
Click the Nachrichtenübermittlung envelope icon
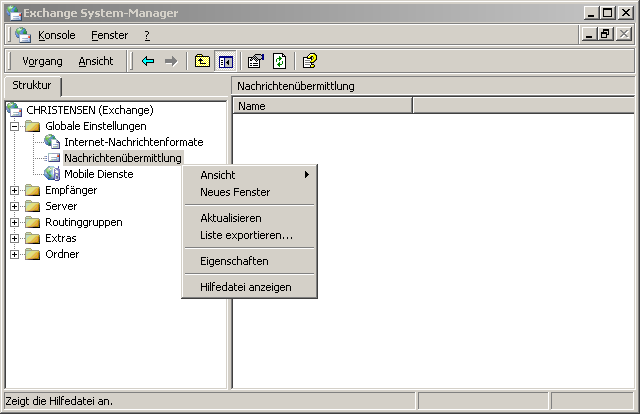53,158
